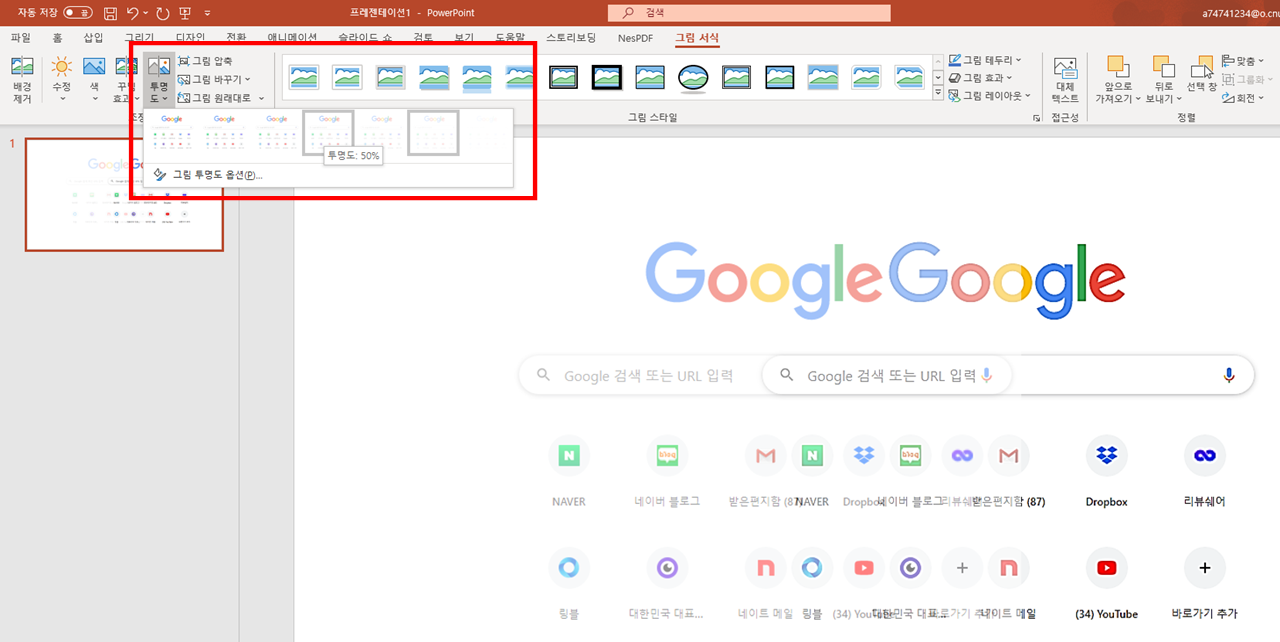This screenshot has height=642, width=1280.
Task: Open the 회전 (rotate) dropdown
Action: coord(1241,98)
